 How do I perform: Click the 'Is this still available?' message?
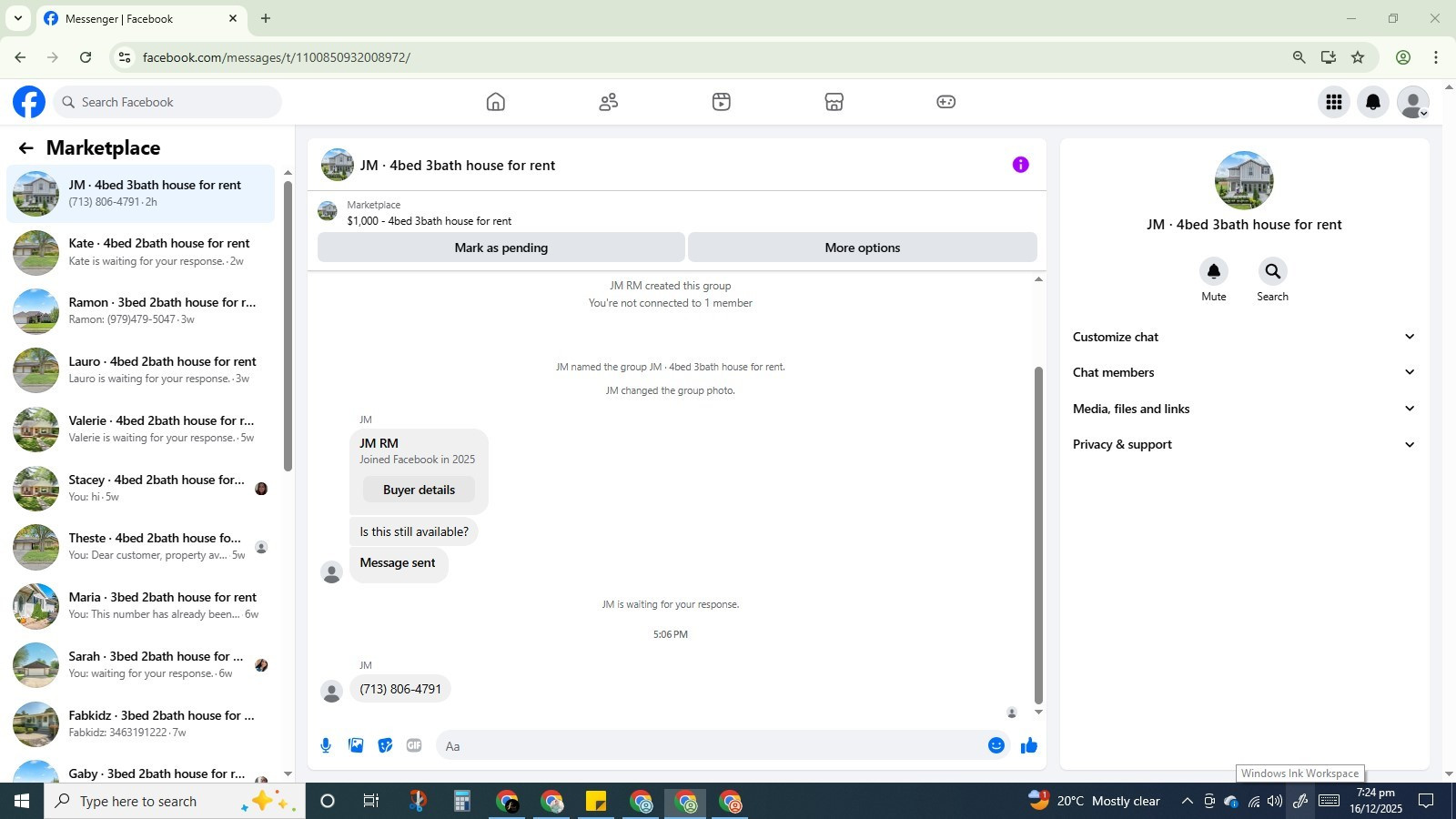click(414, 532)
